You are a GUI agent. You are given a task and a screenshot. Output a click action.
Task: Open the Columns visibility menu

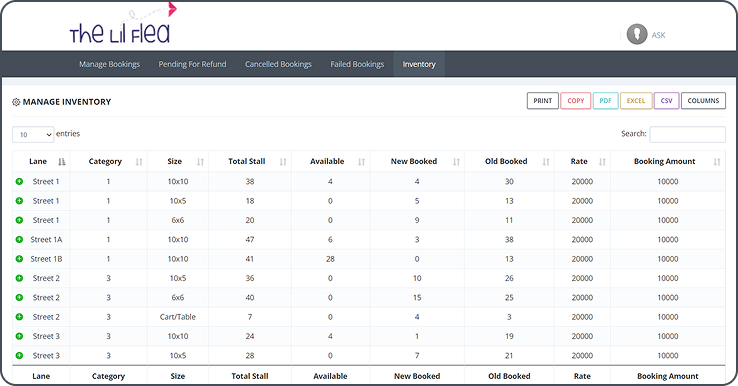click(703, 101)
